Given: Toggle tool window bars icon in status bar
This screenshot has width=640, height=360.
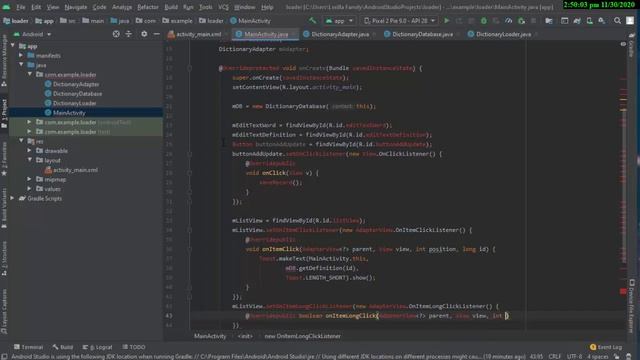Looking at the screenshot, I should (x=4, y=356).
